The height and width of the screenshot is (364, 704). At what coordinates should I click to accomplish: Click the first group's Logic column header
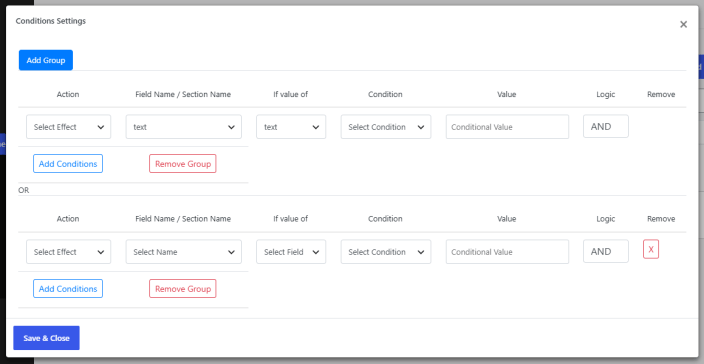click(x=606, y=94)
